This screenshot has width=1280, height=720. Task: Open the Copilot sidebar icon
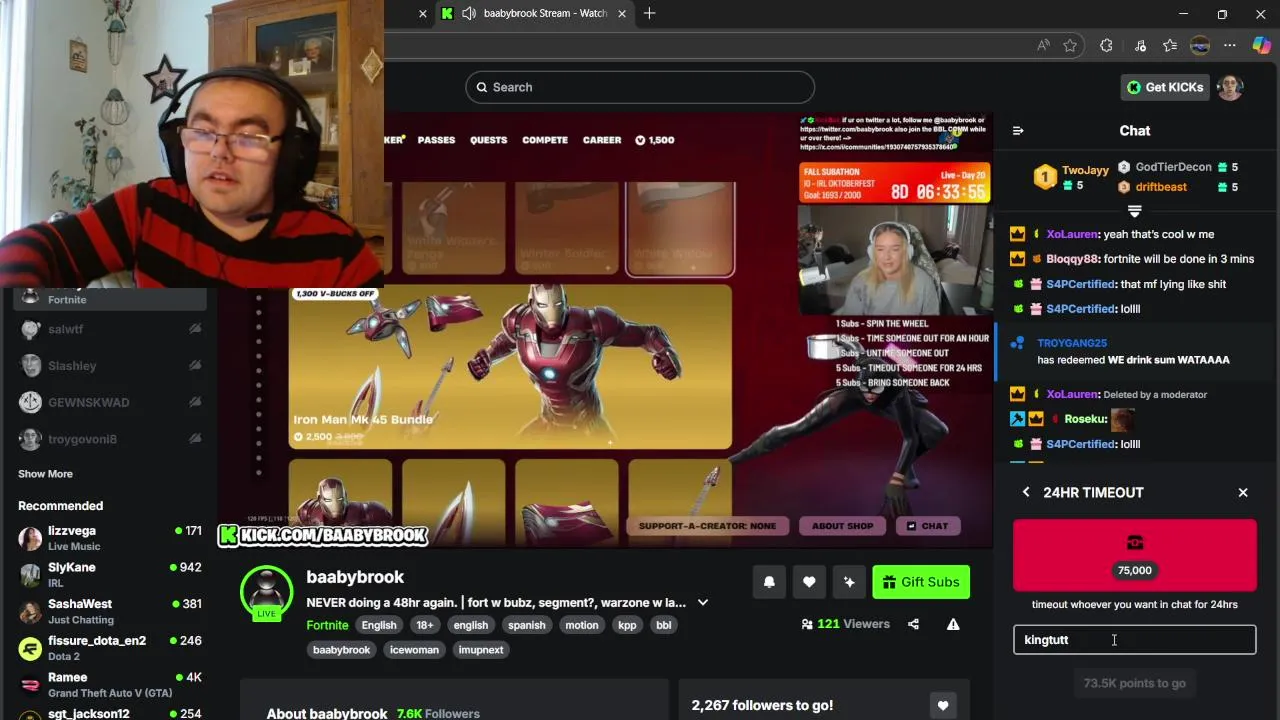point(1262,45)
